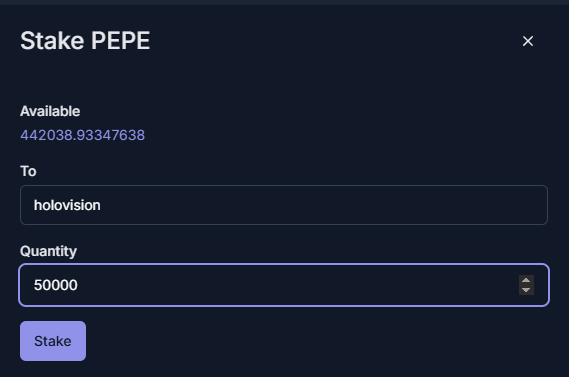
Task: Click the To field label
Action: pos(28,171)
